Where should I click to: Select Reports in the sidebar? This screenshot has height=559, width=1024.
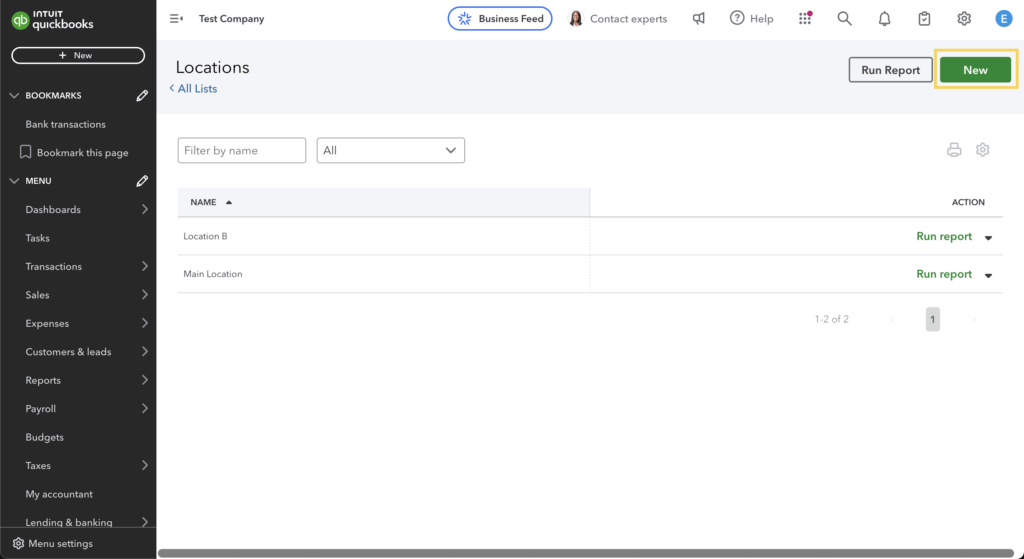click(43, 380)
